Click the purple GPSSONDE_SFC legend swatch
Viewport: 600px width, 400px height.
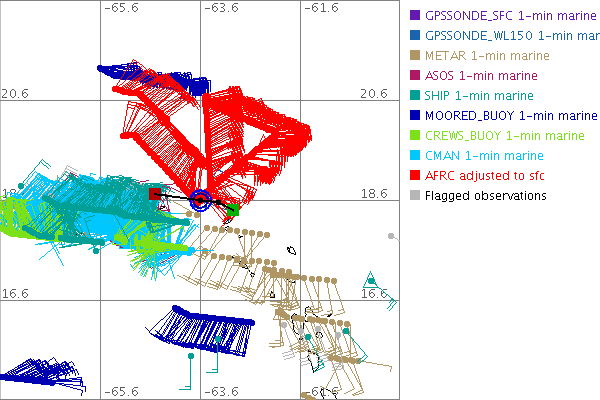tap(414, 15)
